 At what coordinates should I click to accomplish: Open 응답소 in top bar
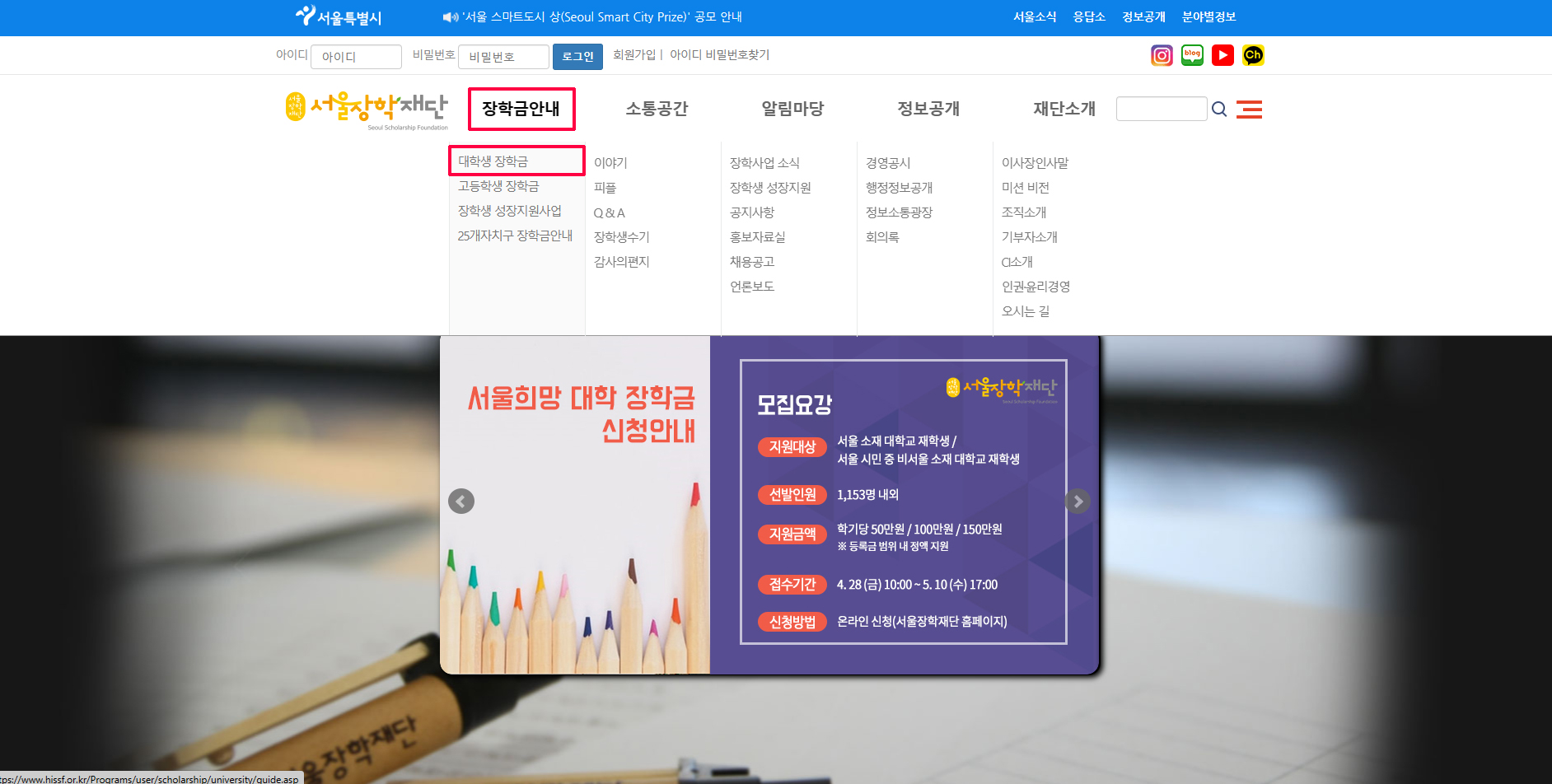[x=1089, y=16]
